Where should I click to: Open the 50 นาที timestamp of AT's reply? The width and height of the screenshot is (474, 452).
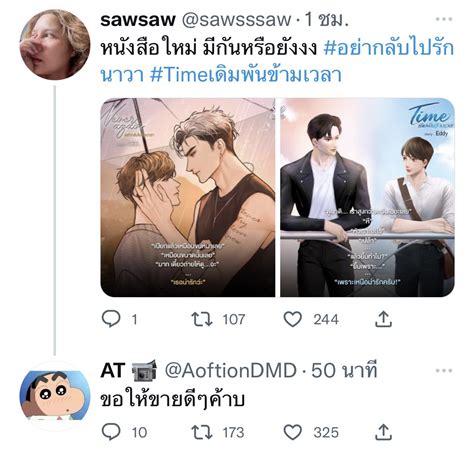(x=344, y=371)
